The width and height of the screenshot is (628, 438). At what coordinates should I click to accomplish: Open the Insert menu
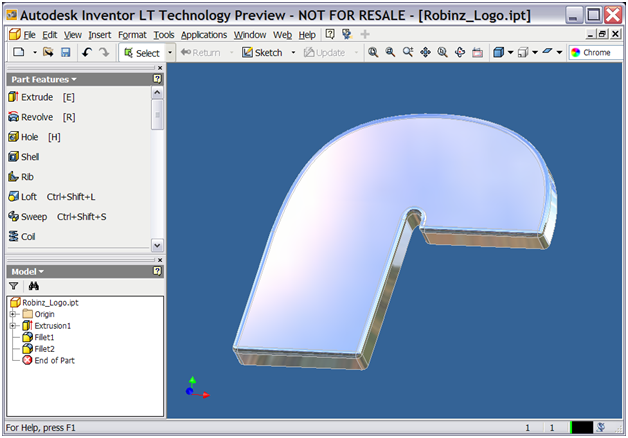pyautogui.click(x=100, y=35)
